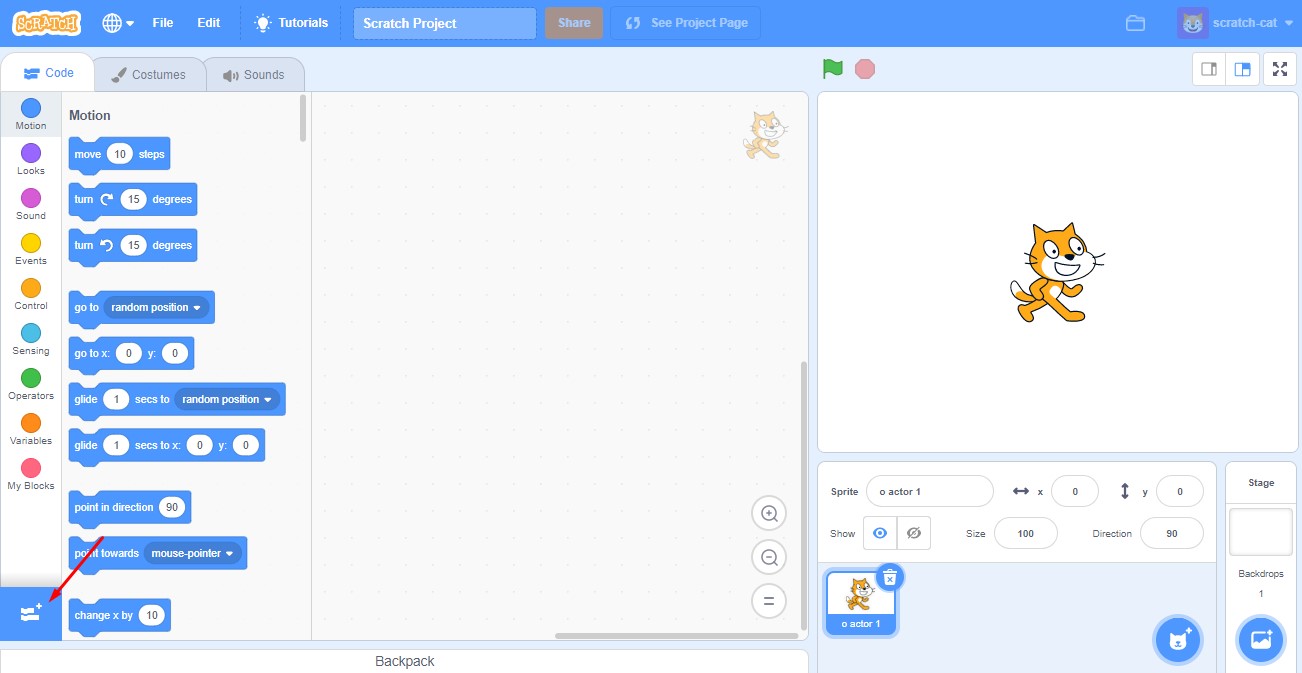Open the File menu
The height and width of the screenshot is (673, 1302).
[162, 23]
